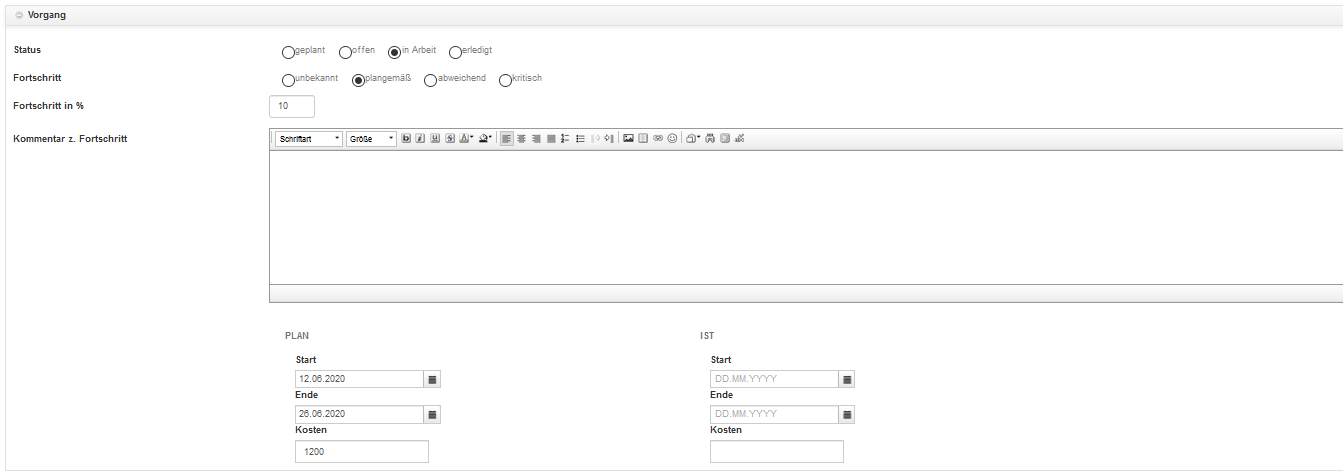This screenshot has height=476, width=1343.
Task: Apply underline formatting in editor toolbar
Action: 436,139
